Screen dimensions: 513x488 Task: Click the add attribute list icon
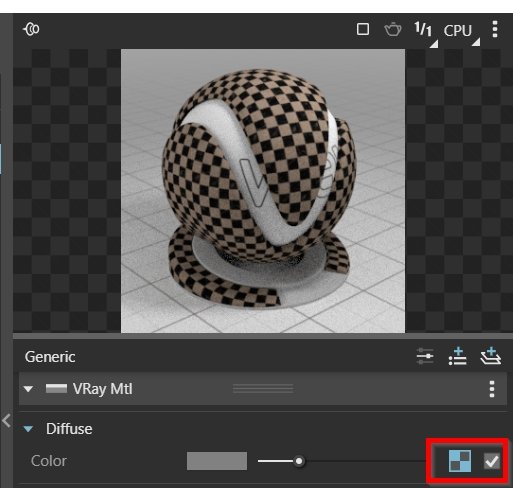click(457, 356)
